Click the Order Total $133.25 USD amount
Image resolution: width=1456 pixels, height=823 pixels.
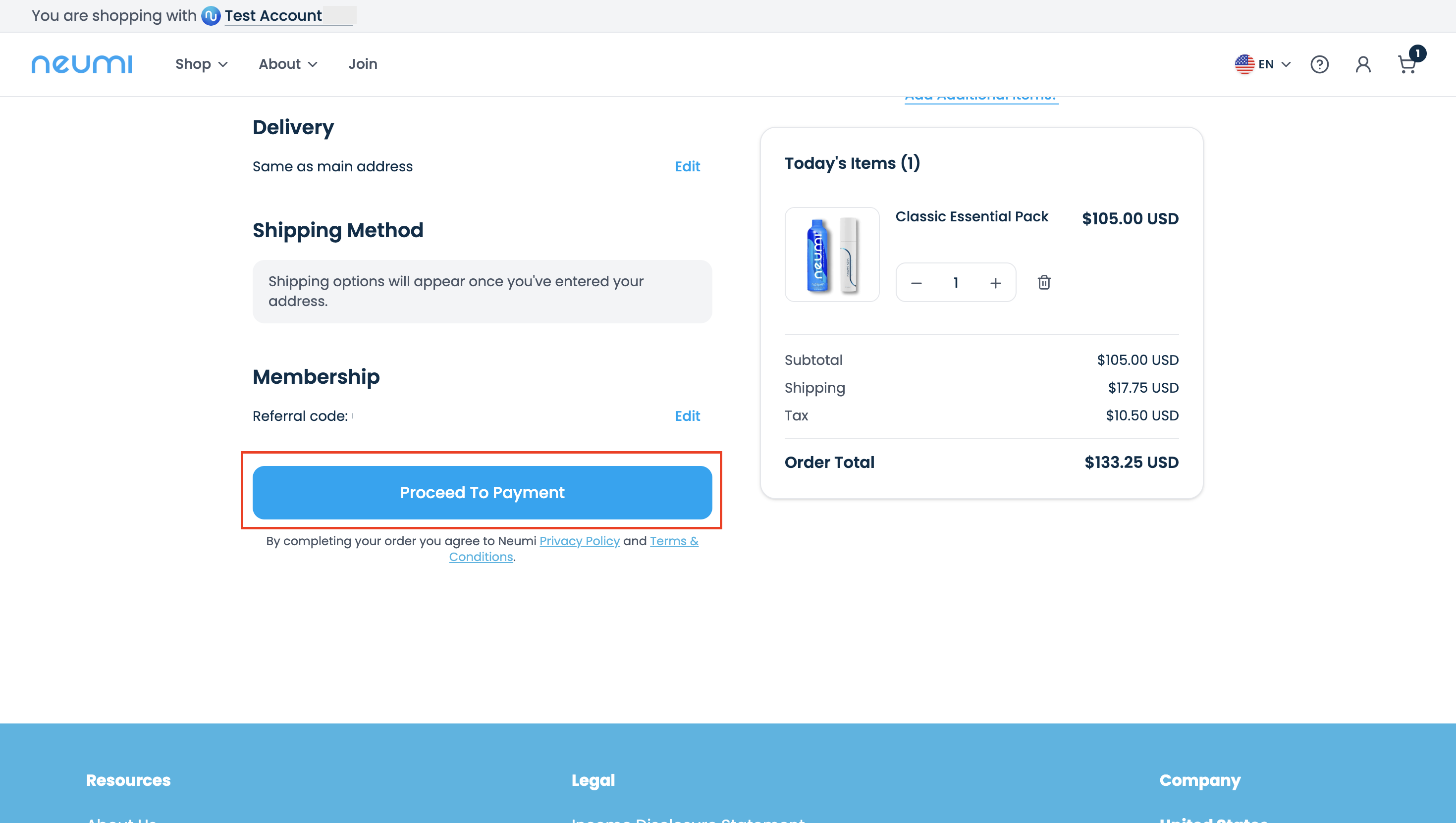[x=1131, y=463]
